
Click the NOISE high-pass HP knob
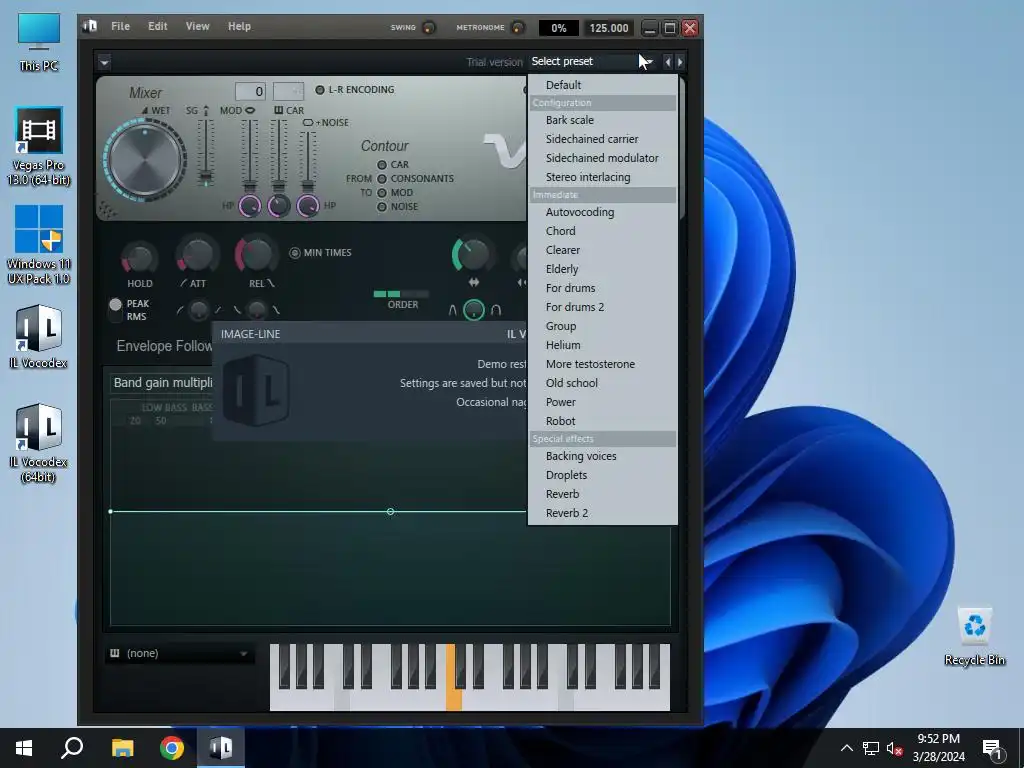[308, 206]
